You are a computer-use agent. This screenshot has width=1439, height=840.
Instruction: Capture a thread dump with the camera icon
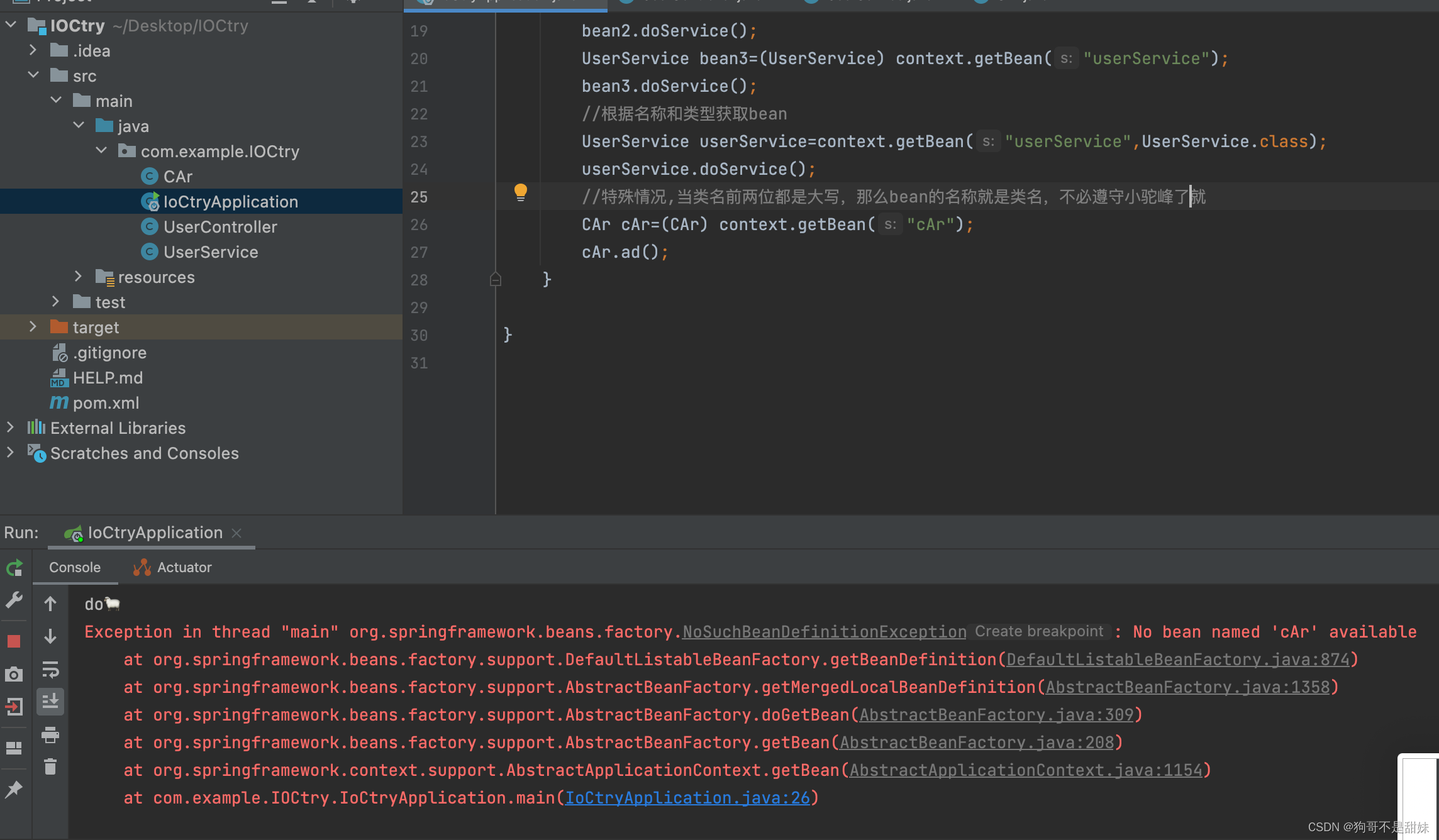[13, 673]
